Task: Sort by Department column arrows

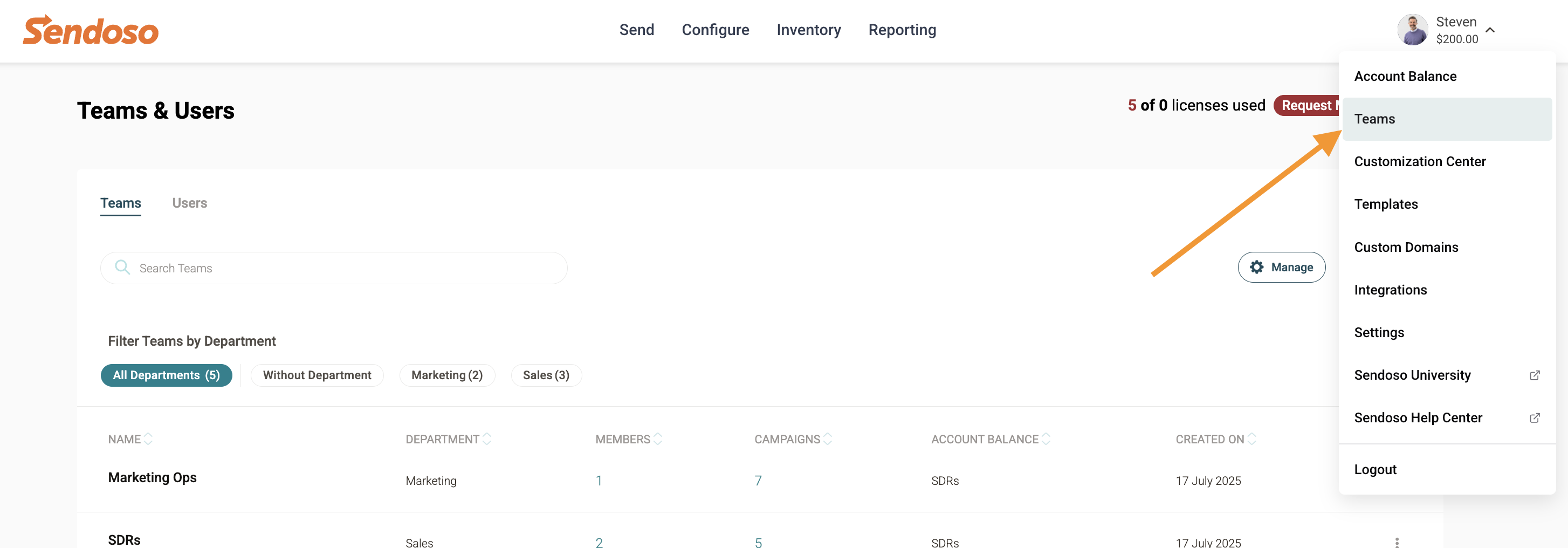Action: (487, 439)
